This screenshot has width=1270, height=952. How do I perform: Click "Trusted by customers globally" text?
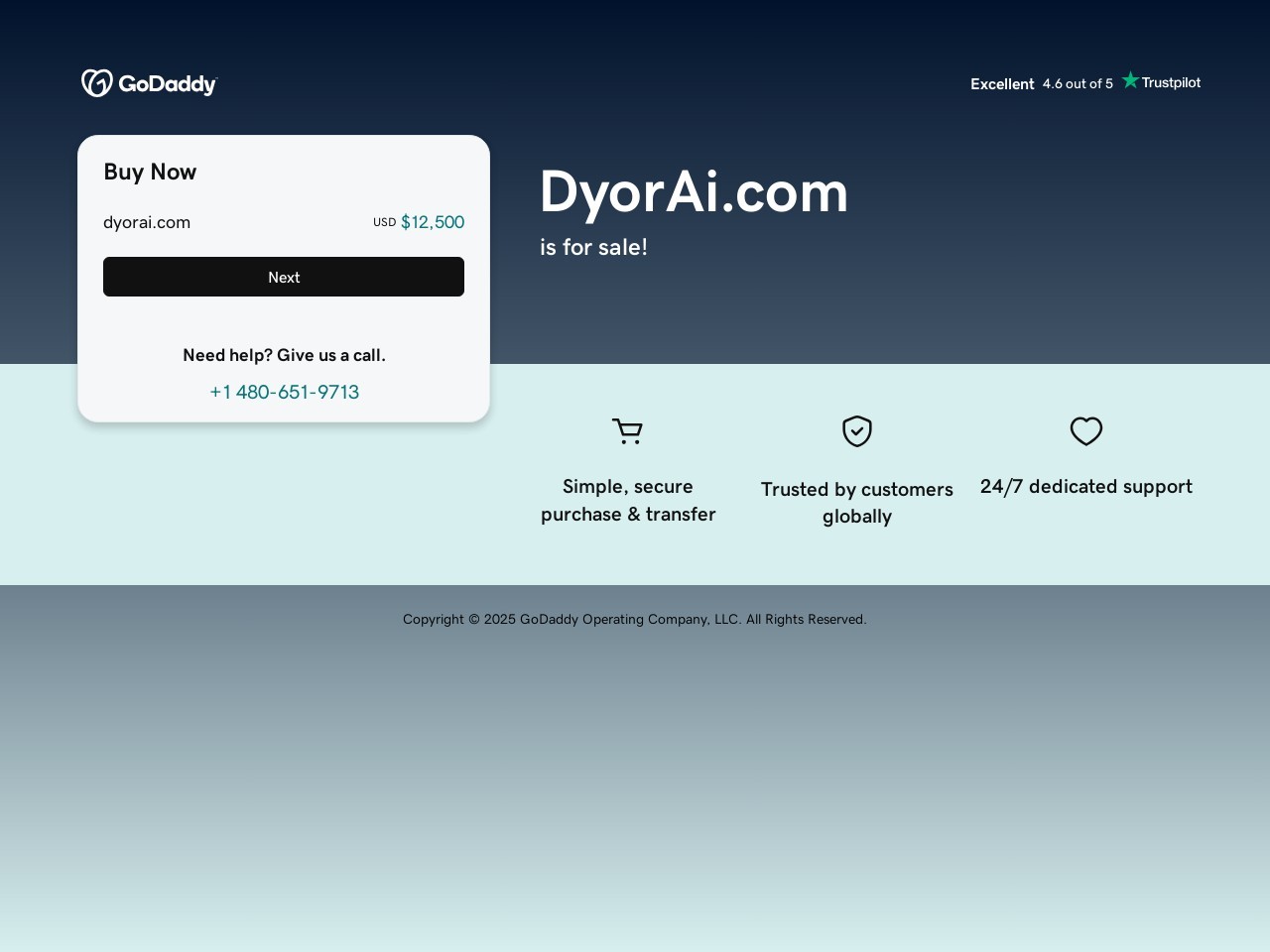click(857, 503)
